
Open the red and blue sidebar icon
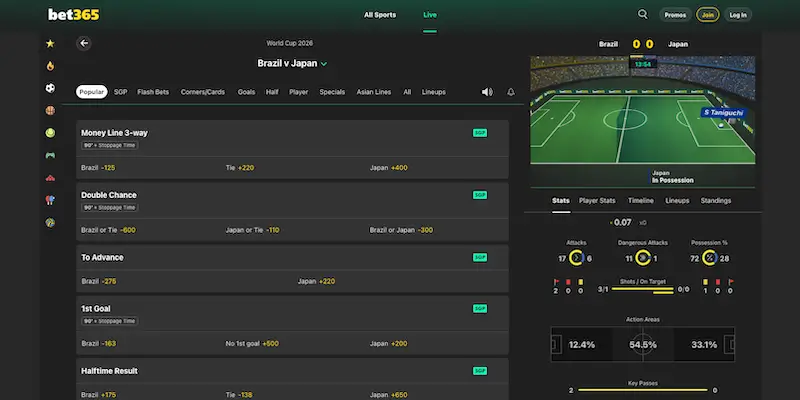click(x=50, y=200)
